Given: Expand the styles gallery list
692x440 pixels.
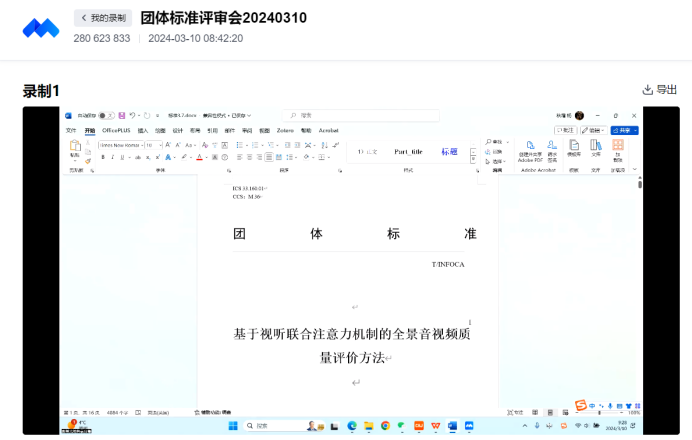Looking at the screenshot, I should (x=473, y=157).
